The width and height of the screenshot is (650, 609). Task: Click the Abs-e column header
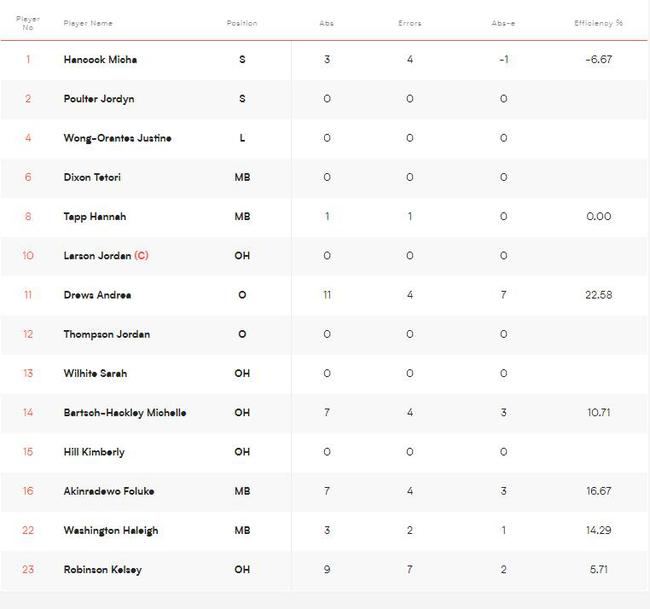pyautogui.click(x=503, y=23)
